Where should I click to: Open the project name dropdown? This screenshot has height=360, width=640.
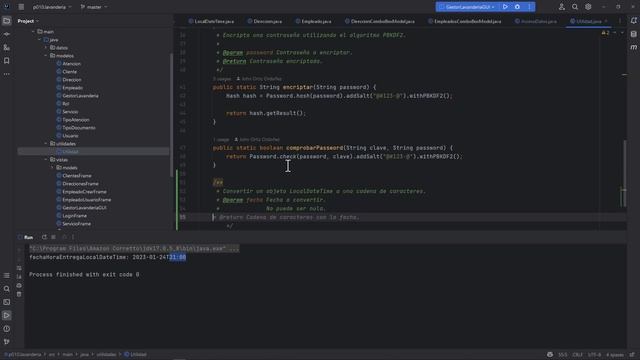pos(52,7)
